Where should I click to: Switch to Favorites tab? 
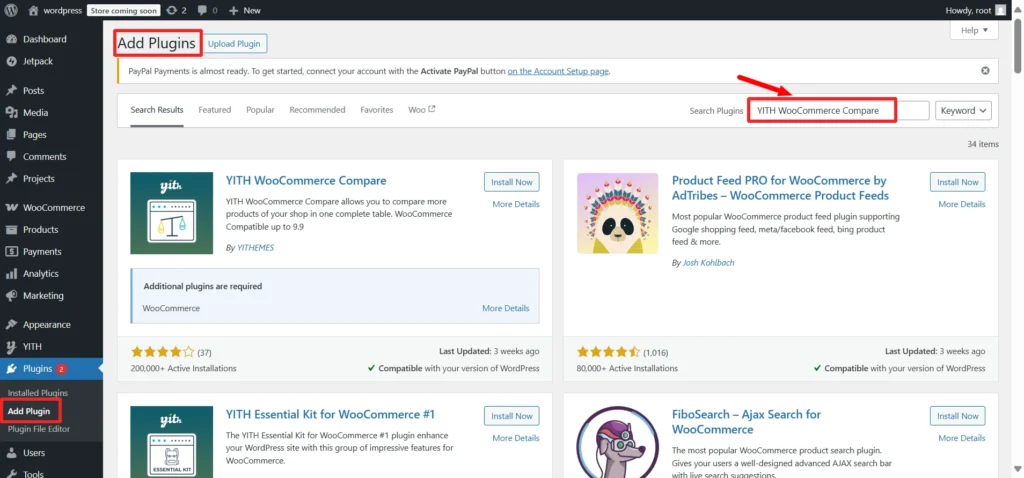coord(377,110)
